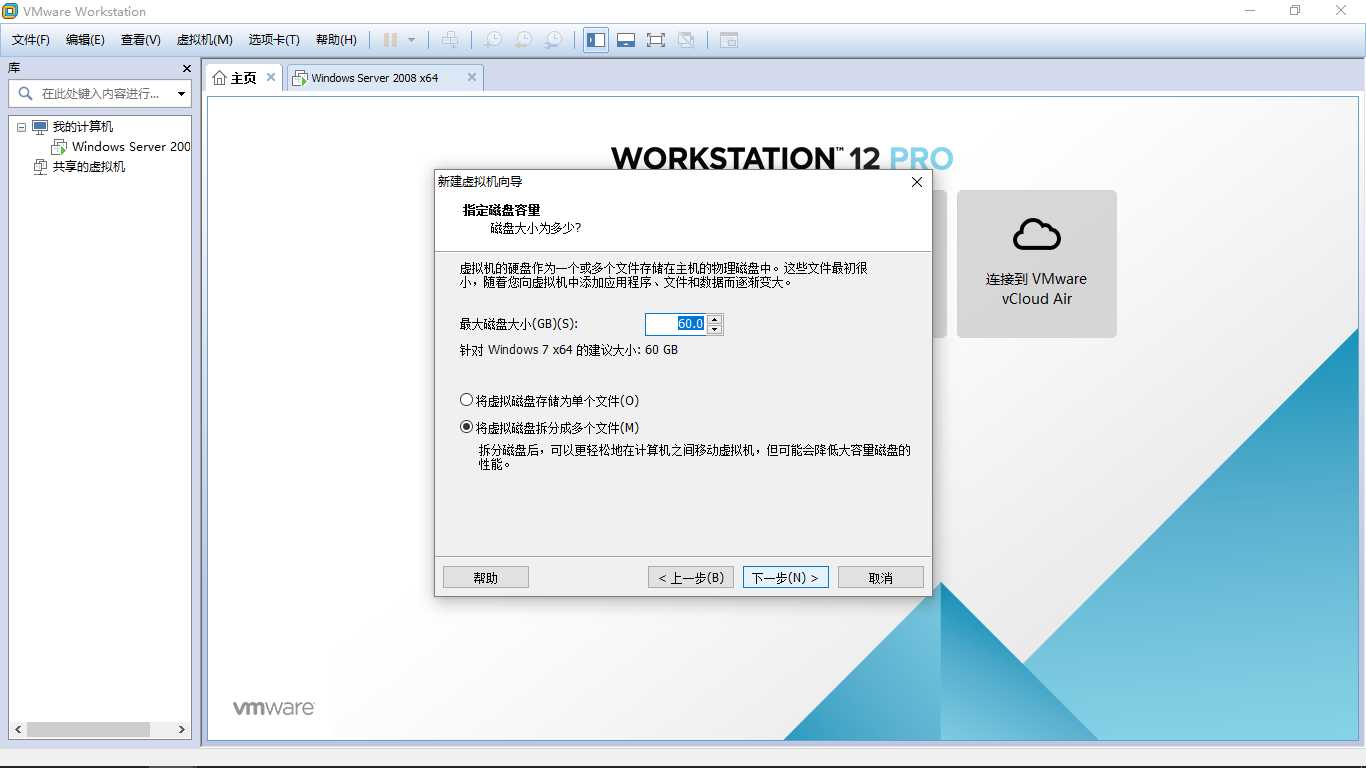Click the search magnifier icon in library

pyautogui.click(x=25, y=93)
